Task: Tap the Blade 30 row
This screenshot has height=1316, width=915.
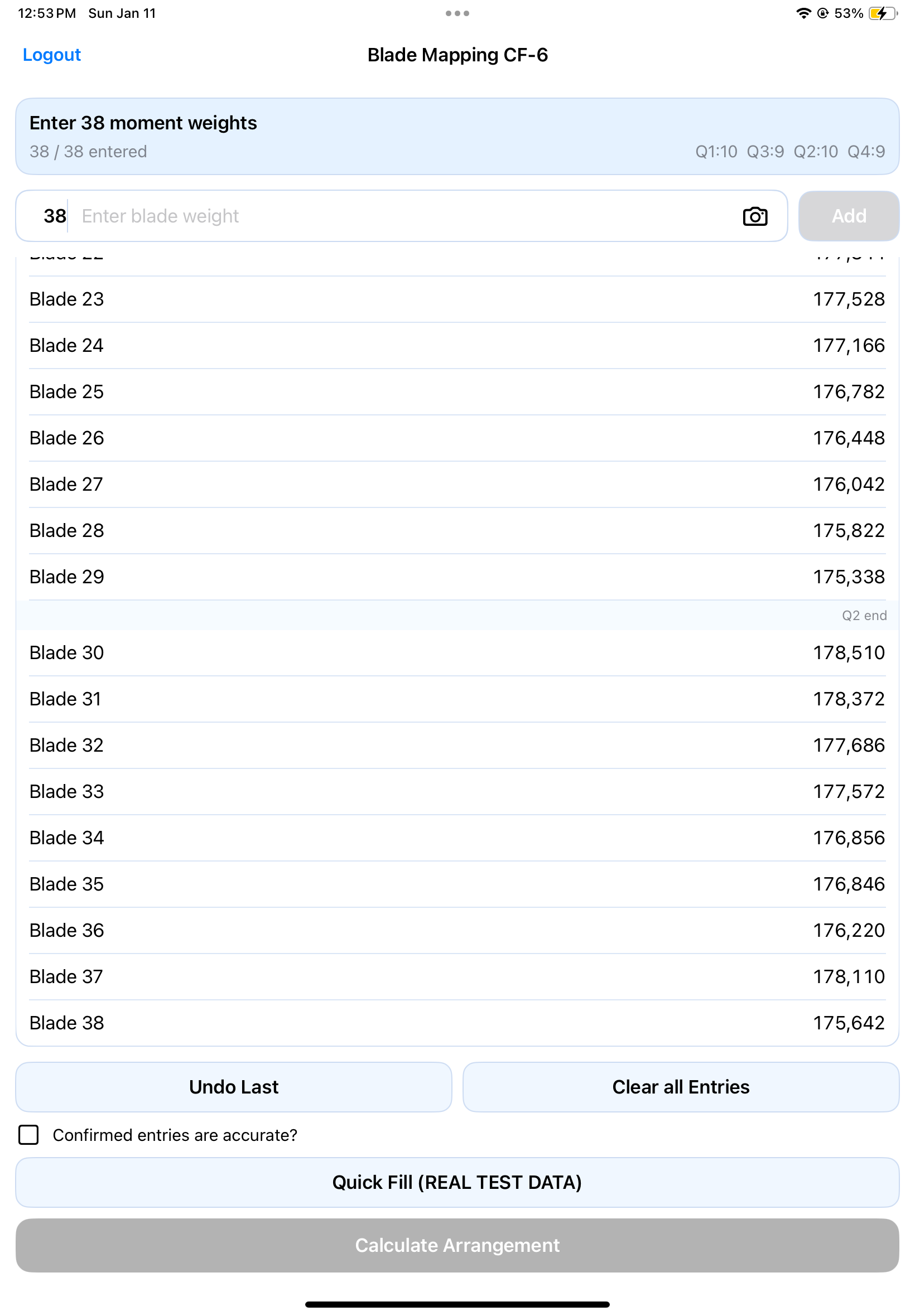Action: (x=457, y=652)
